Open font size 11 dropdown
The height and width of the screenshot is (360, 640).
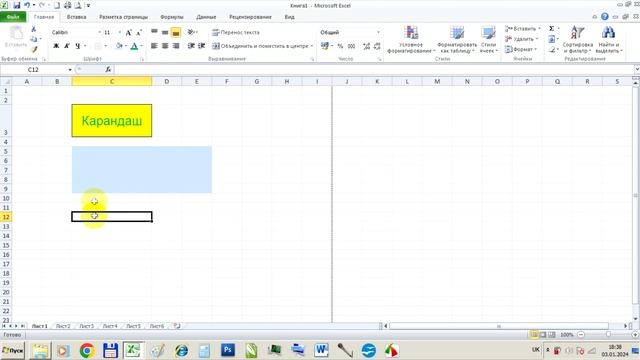(119, 32)
